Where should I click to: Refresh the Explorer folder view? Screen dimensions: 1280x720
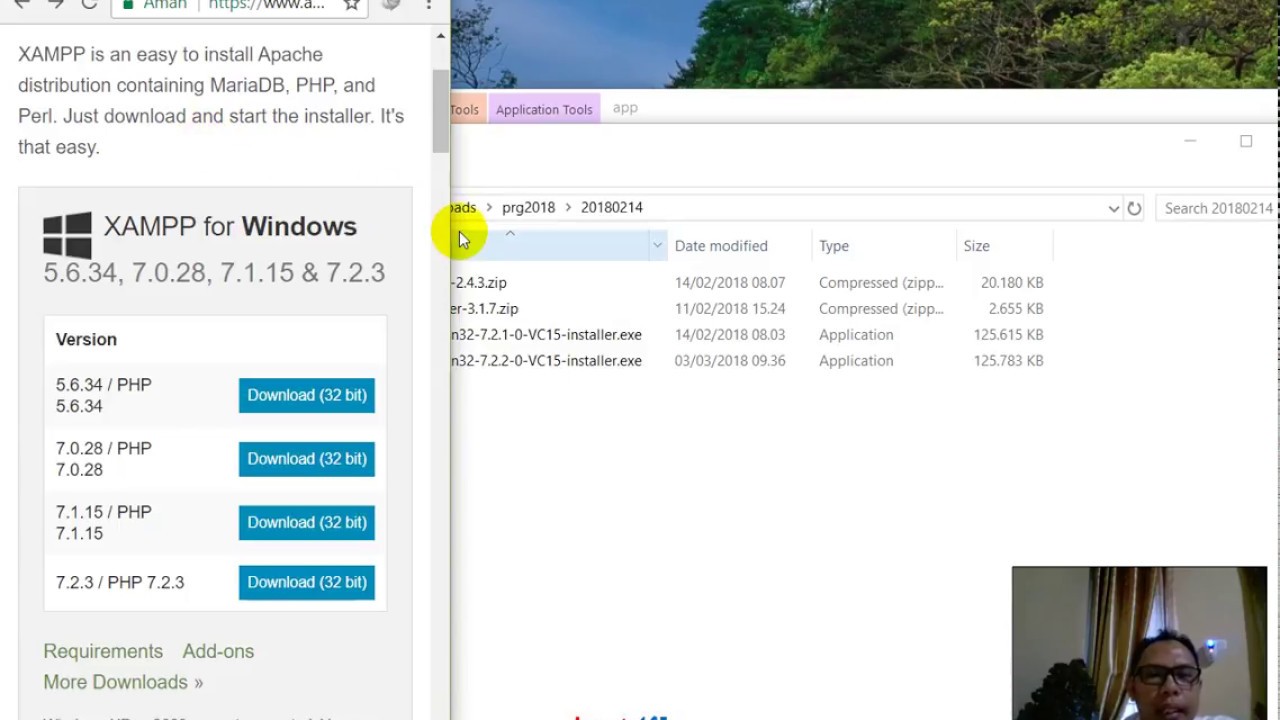pyautogui.click(x=1134, y=208)
